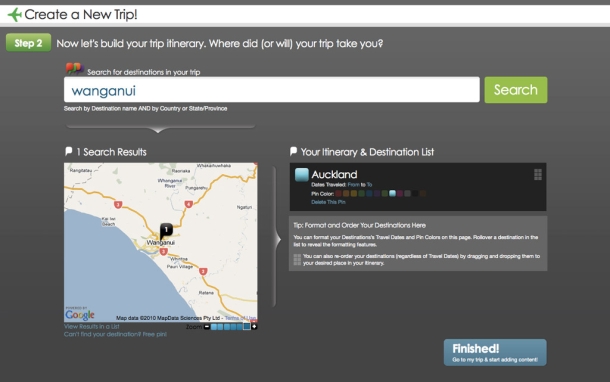This screenshot has height=382, width=610.
Task: Pick the yellow pin color swatch
Action: click(x=354, y=193)
